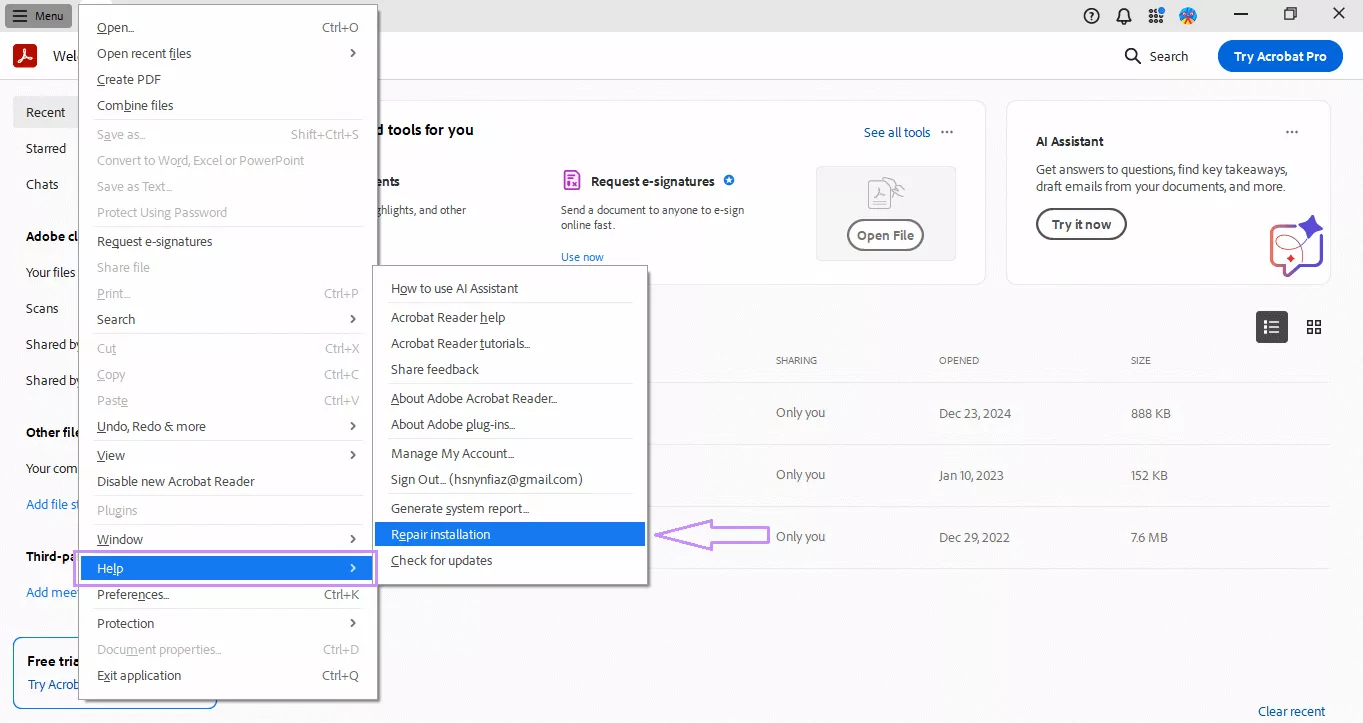Screen dimensions: 1363x723
Task: Select Scans in the sidebar
Action: pyautogui.click(x=42, y=308)
